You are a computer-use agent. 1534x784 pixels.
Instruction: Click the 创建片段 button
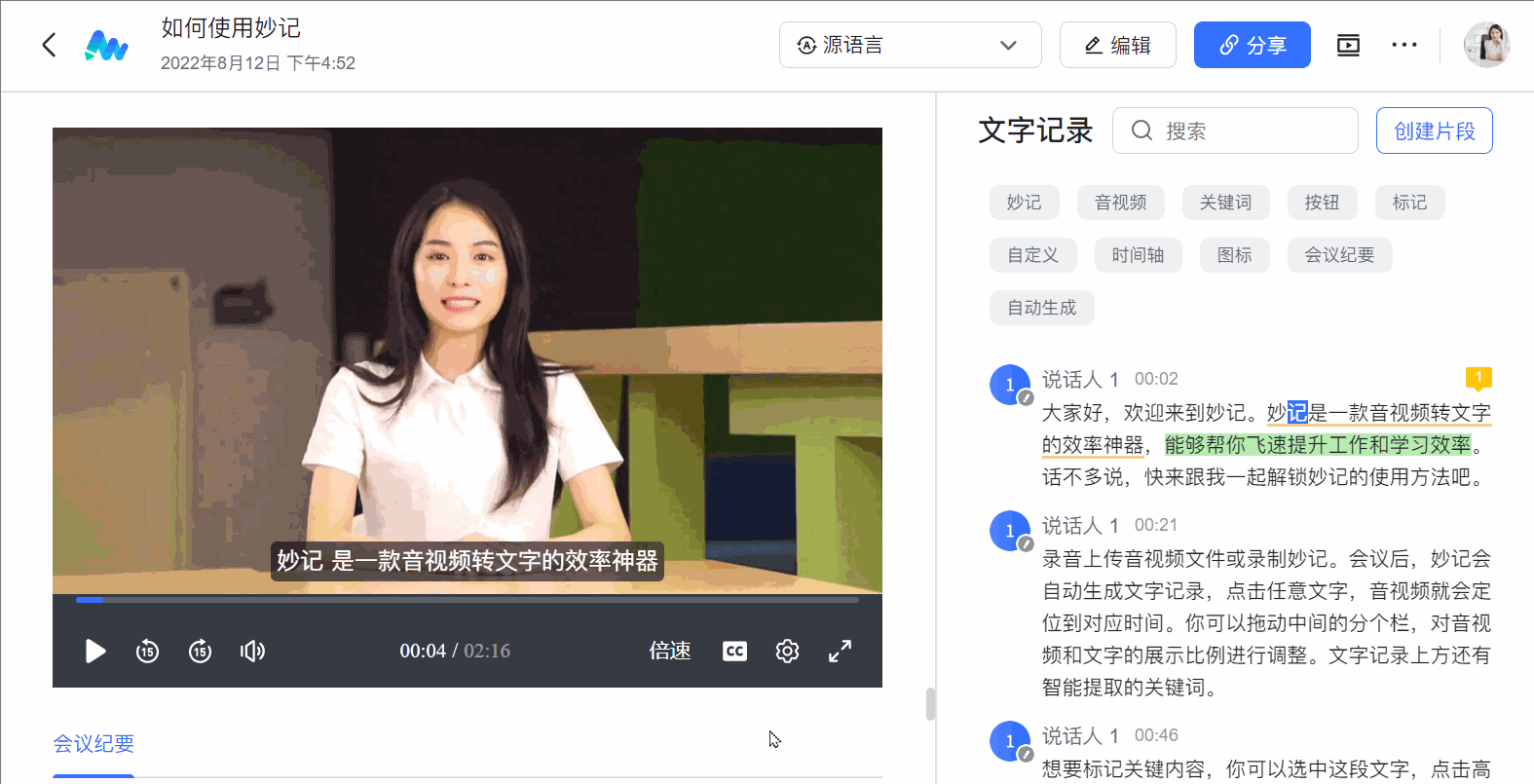[1435, 131]
